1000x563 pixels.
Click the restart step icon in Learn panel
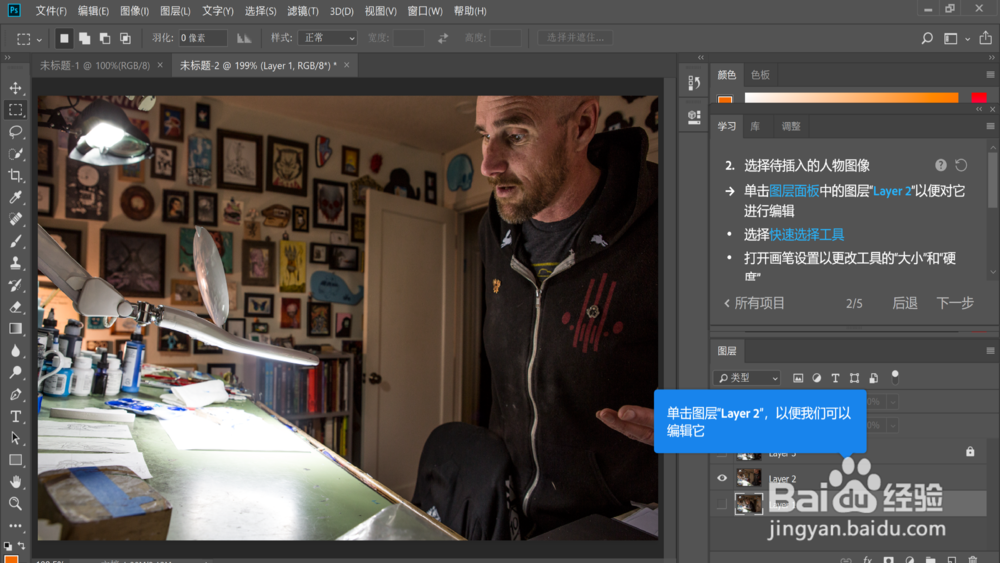click(x=961, y=165)
